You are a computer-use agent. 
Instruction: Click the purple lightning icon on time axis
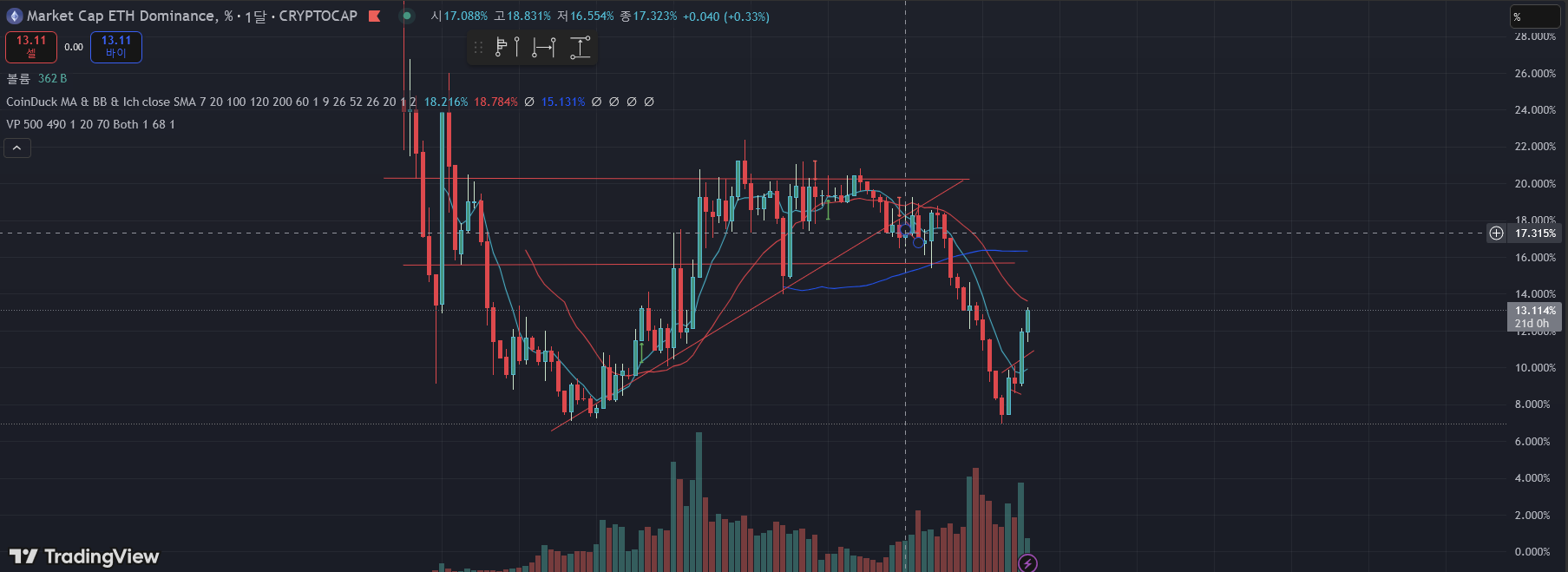tap(1027, 563)
